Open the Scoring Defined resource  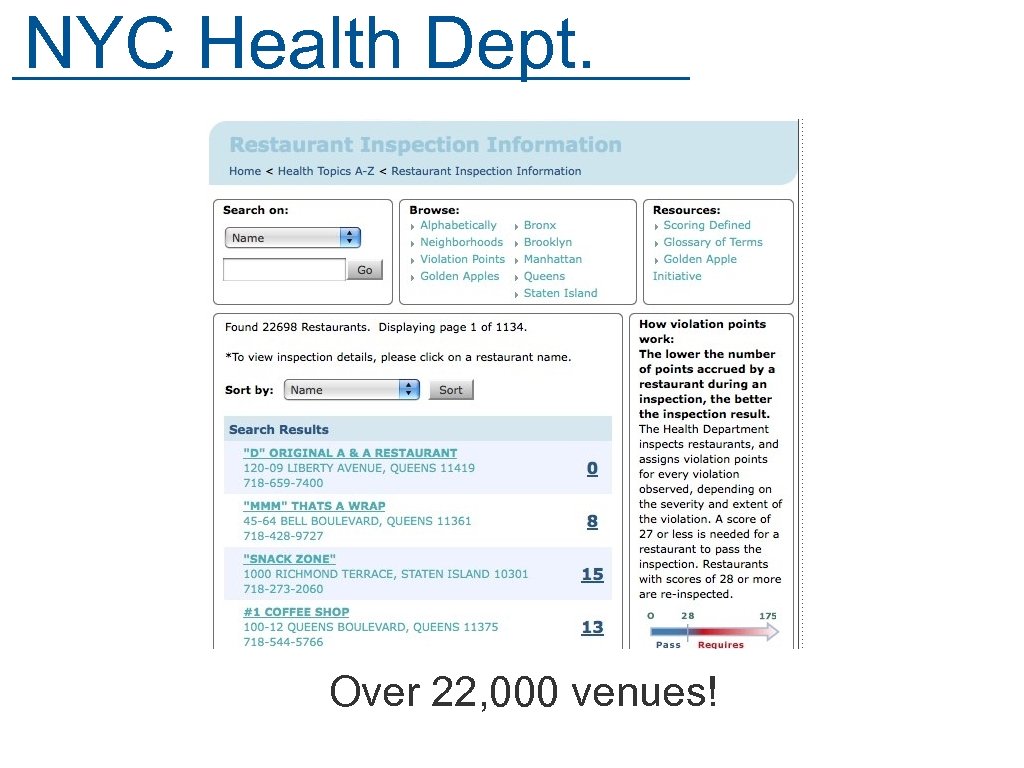[707, 224]
